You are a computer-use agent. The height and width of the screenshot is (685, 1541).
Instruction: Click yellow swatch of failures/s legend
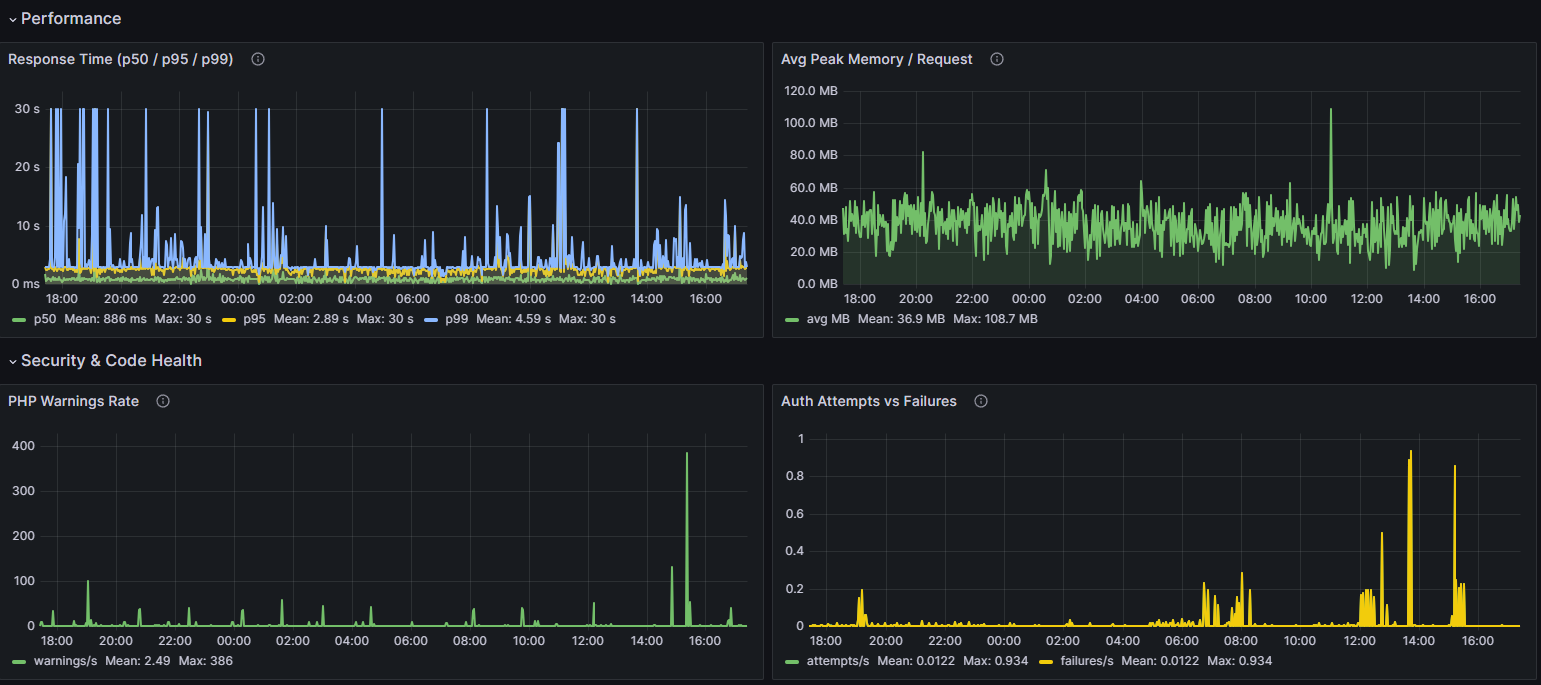[1047, 661]
